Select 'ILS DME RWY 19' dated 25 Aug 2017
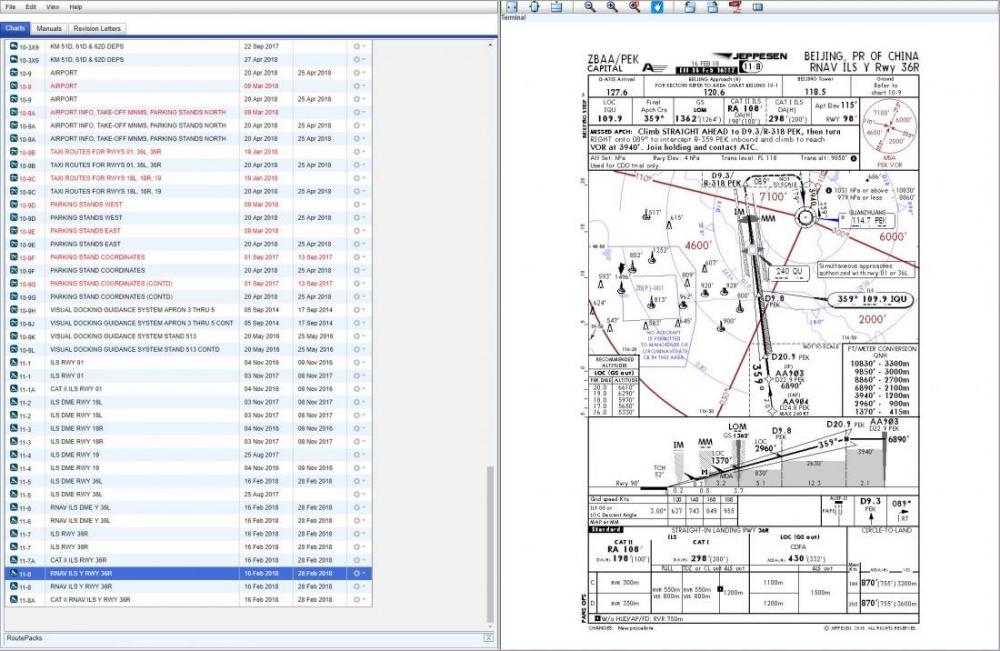 [x=188, y=455]
